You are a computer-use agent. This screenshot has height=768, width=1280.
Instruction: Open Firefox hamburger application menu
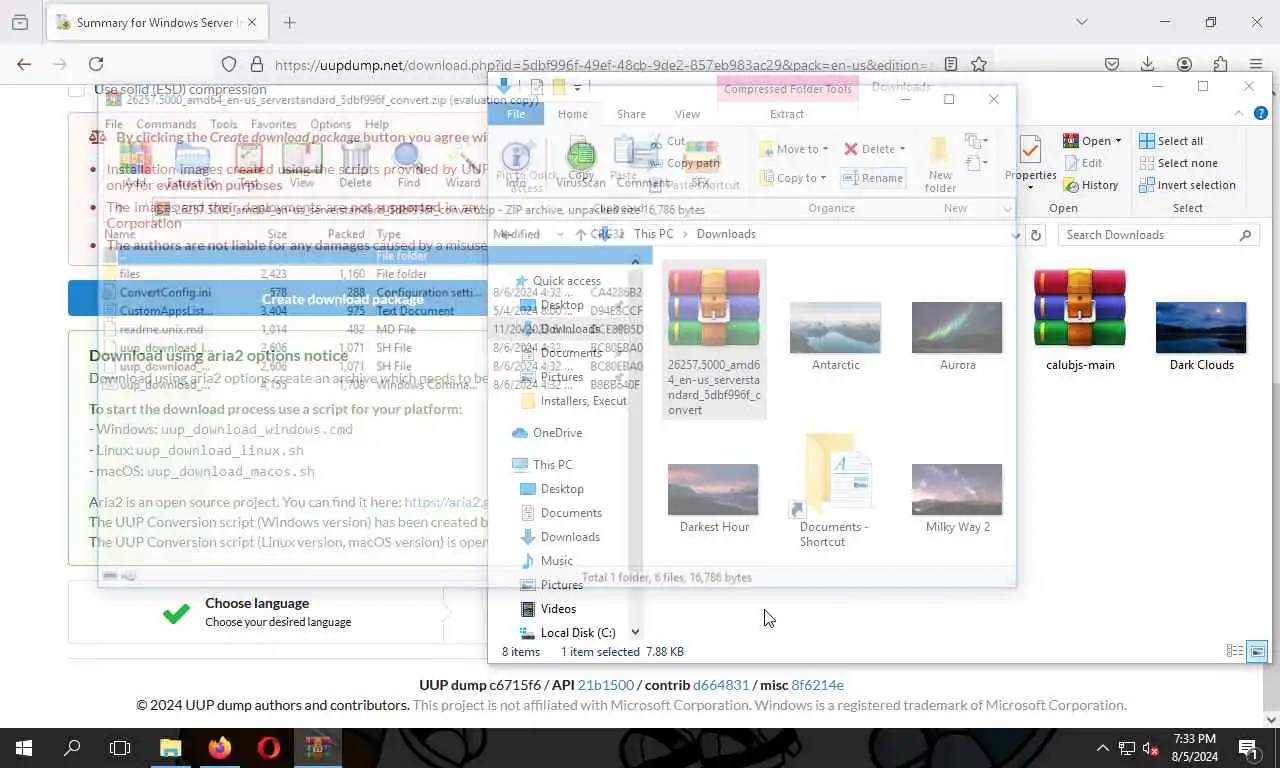coord(1256,64)
